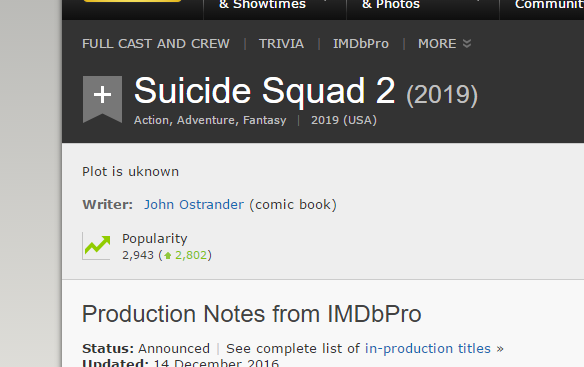Viewport: 584px width, 367px height.
Task: Go to IMDbPro link in subnav
Action: coord(361,44)
